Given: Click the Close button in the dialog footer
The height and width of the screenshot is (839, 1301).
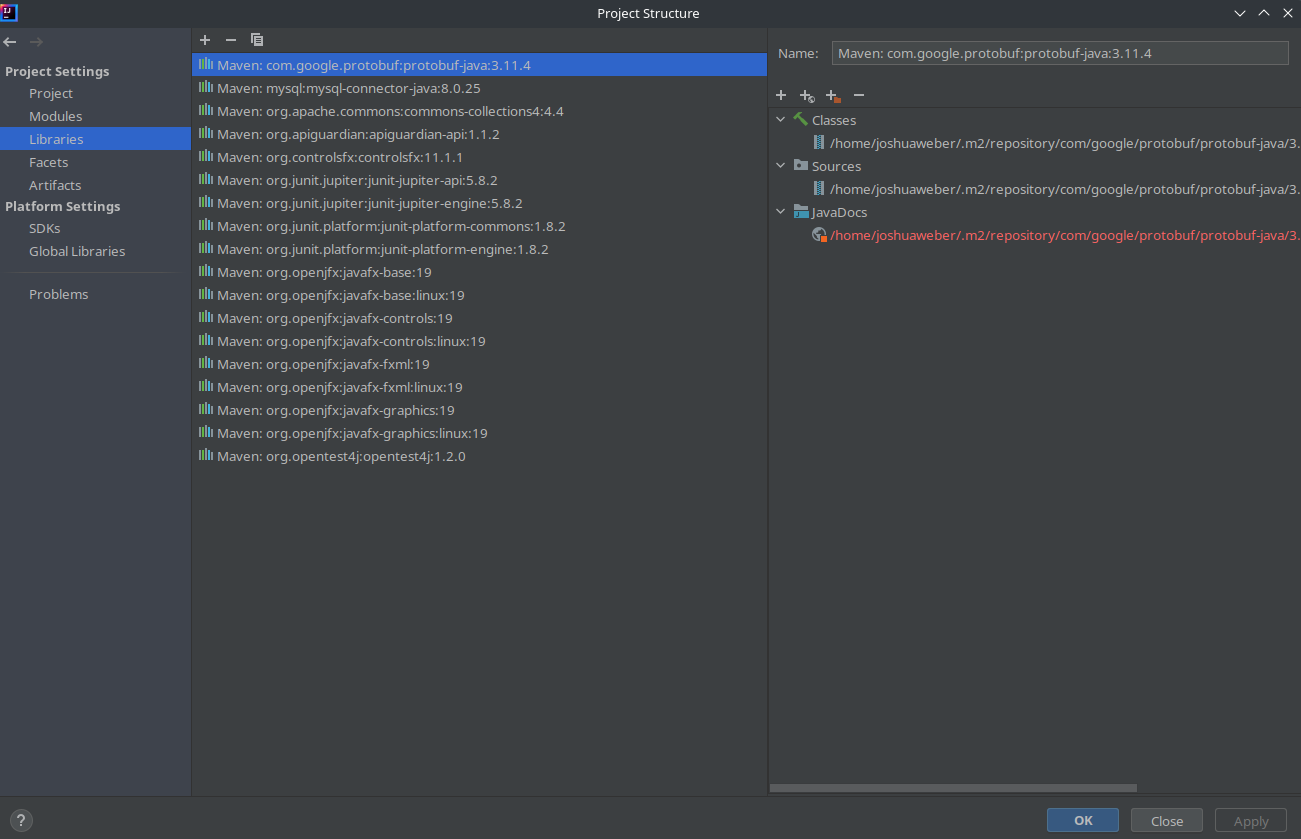Looking at the screenshot, I should pyautogui.click(x=1167, y=820).
